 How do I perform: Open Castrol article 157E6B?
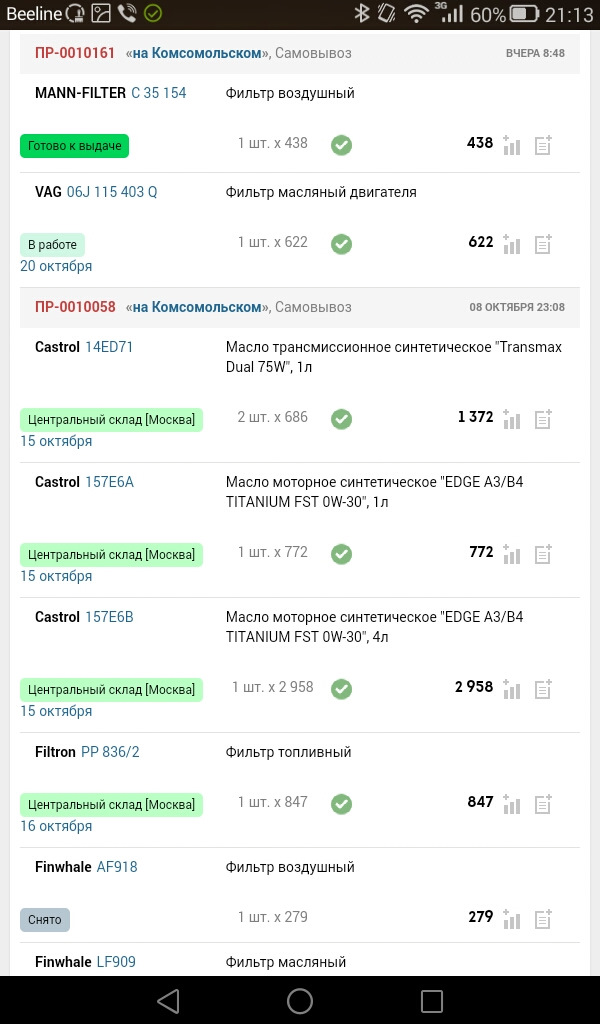click(109, 616)
